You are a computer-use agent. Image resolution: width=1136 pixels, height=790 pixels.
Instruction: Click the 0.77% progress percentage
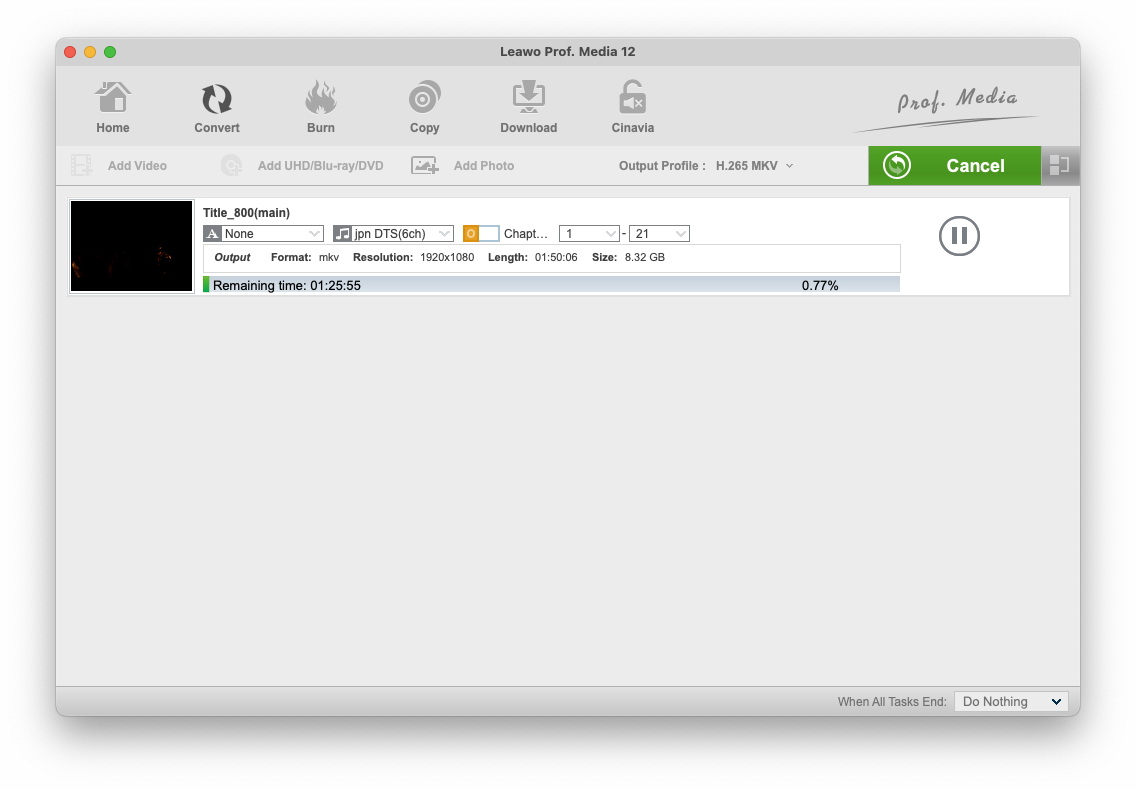[x=819, y=286]
